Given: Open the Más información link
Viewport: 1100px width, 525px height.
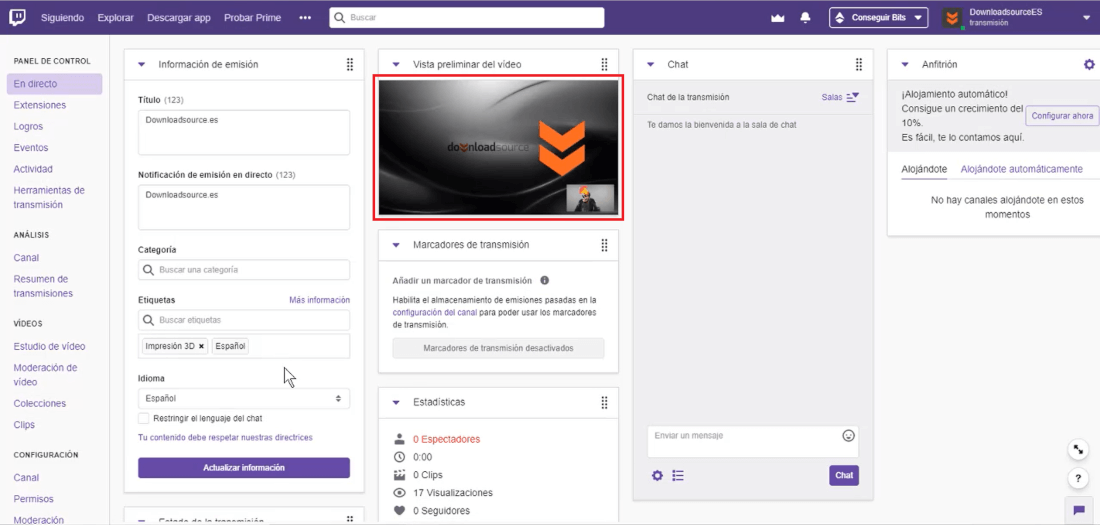Looking at the screenshot, I should pos(319,300).
